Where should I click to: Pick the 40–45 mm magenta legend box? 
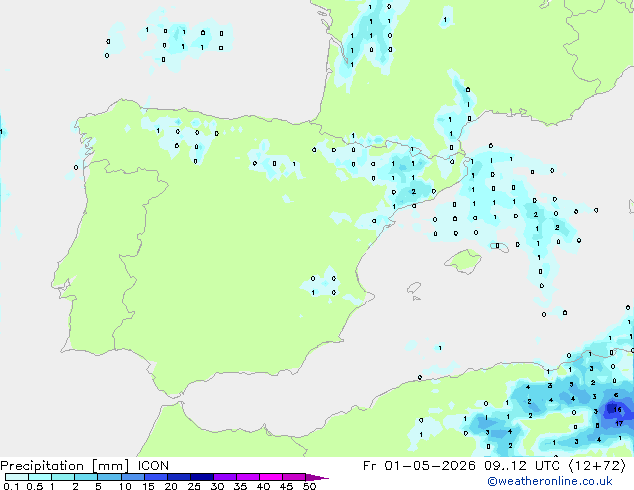[x=271, y=477]
